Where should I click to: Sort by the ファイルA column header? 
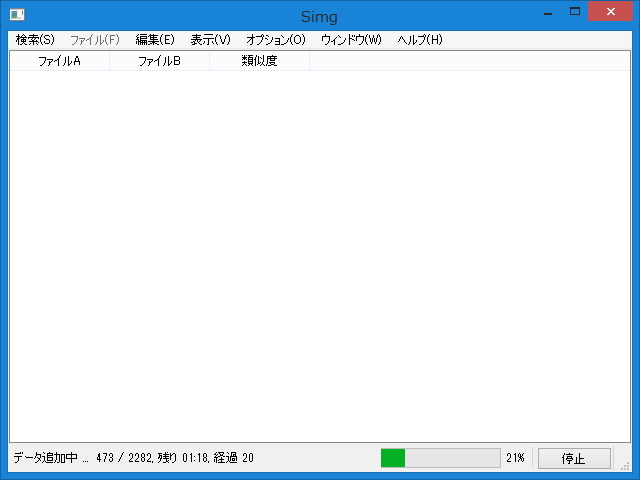[60, 61]
